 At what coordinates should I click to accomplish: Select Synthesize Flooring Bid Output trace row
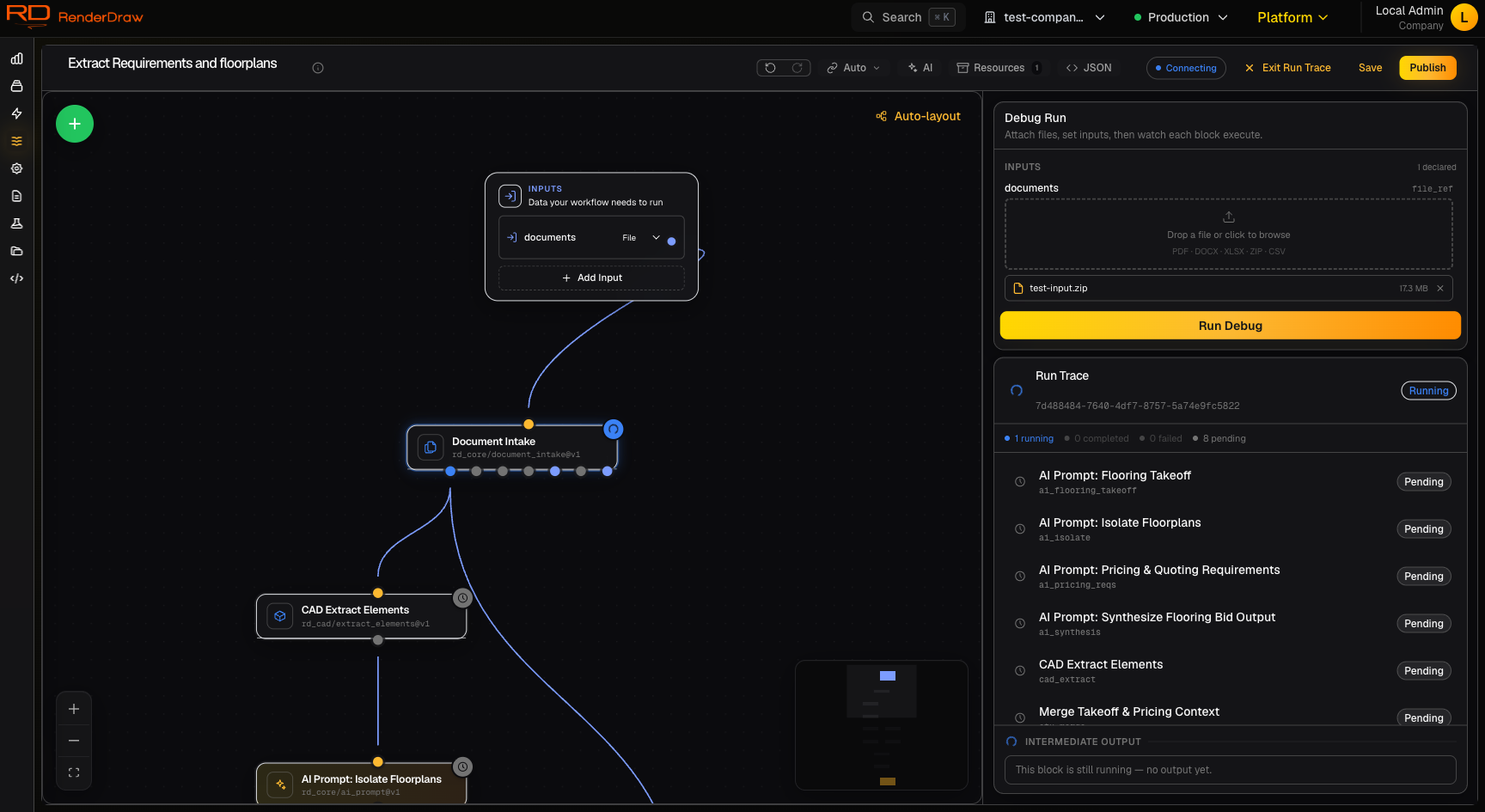click(1230, 624)
